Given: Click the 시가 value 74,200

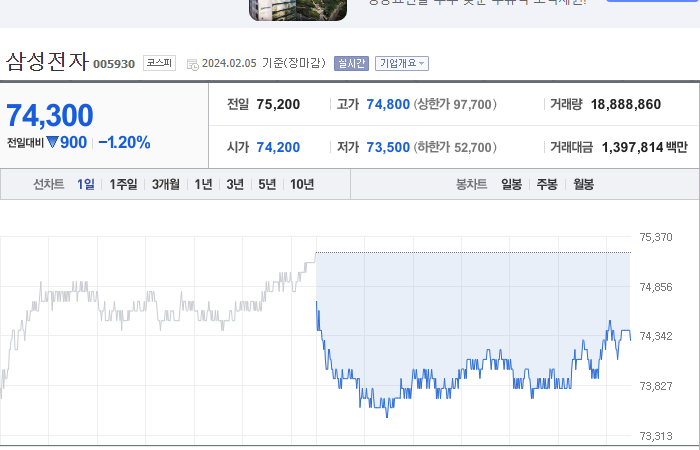Looking at the screenshot, I should (278, 147).
